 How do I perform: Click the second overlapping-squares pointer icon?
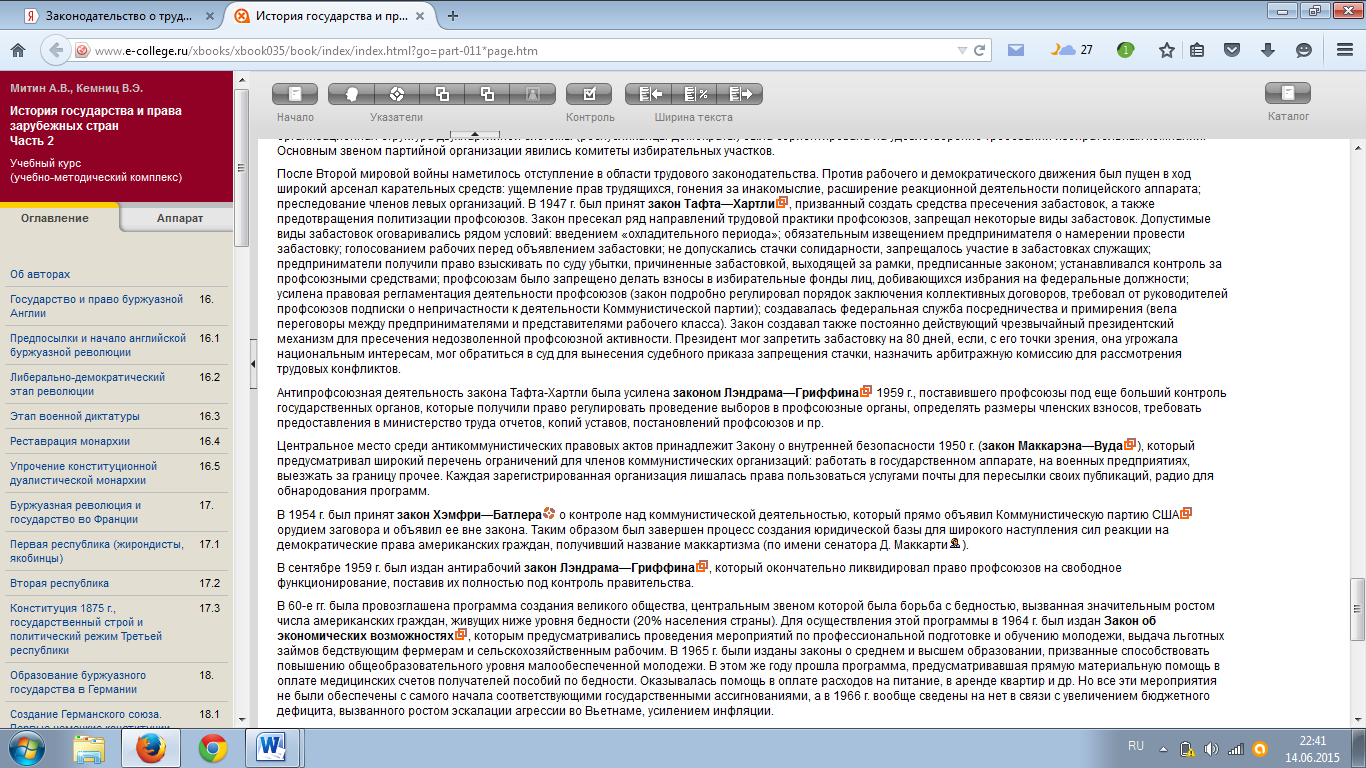pos(487,94)
